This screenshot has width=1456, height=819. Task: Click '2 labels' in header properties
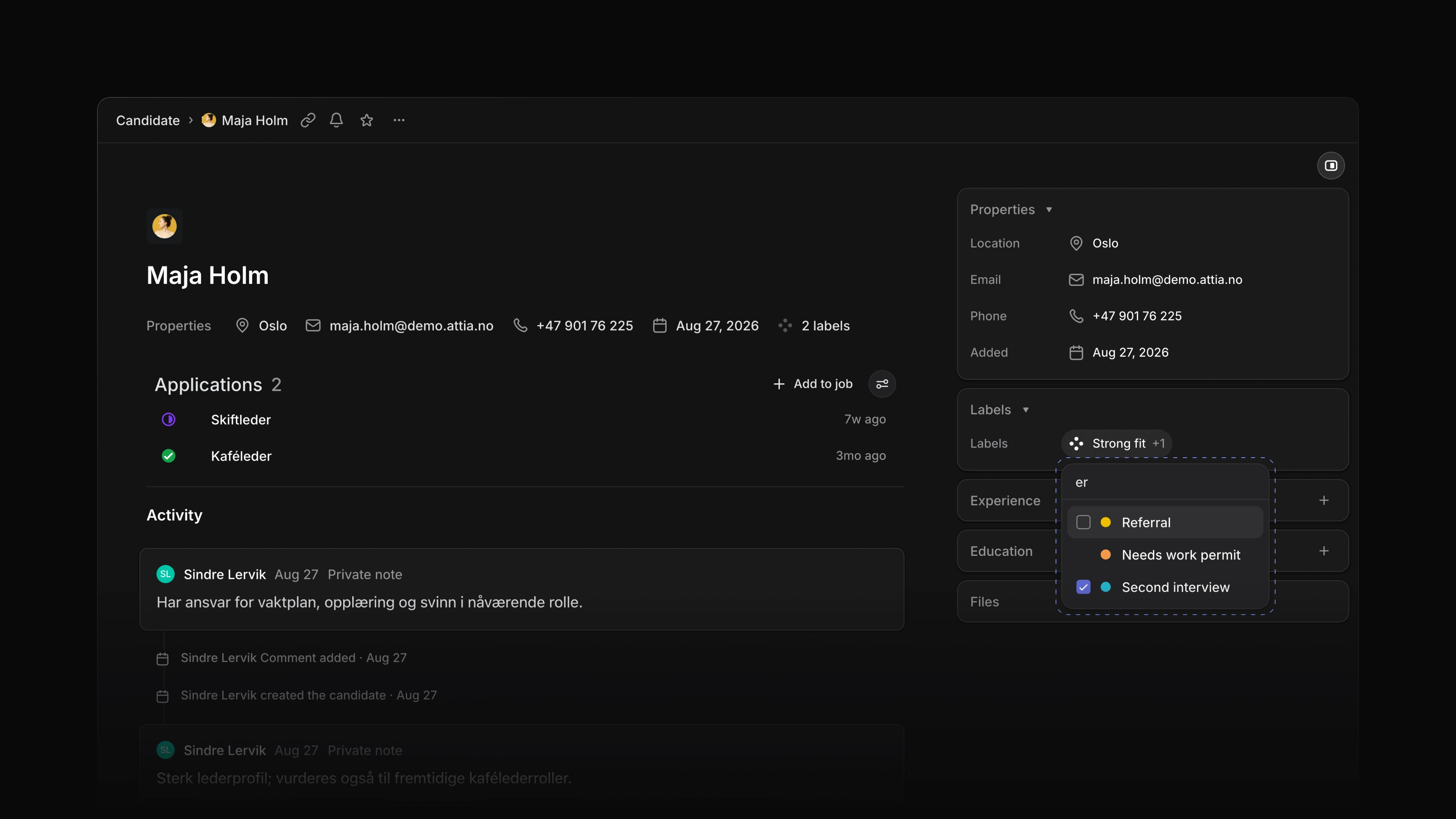825,326
